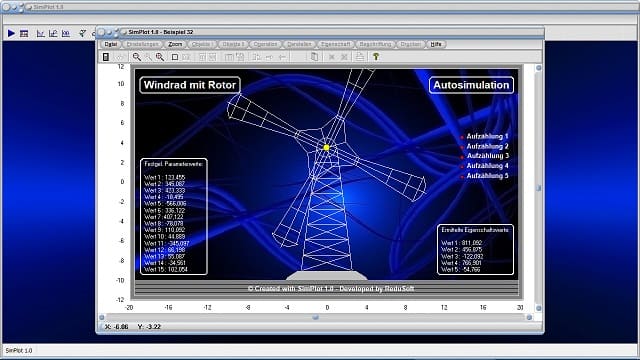This screenshot has height=360, width=640.
Task: Click the 'SimPlot 1.0' status bar text
Action: (x=18, y=351)
